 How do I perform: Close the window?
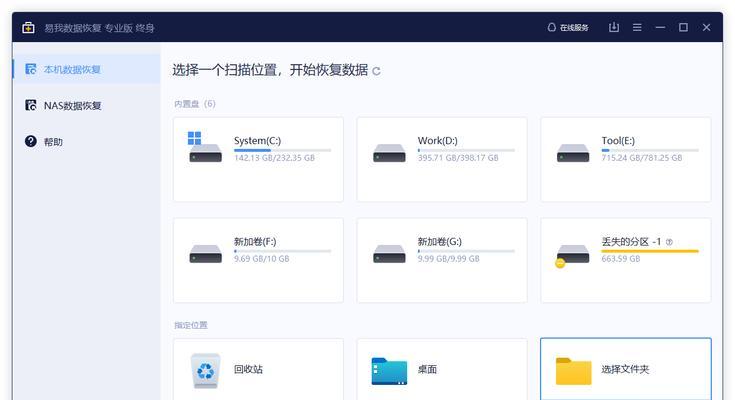pos(706,28)
